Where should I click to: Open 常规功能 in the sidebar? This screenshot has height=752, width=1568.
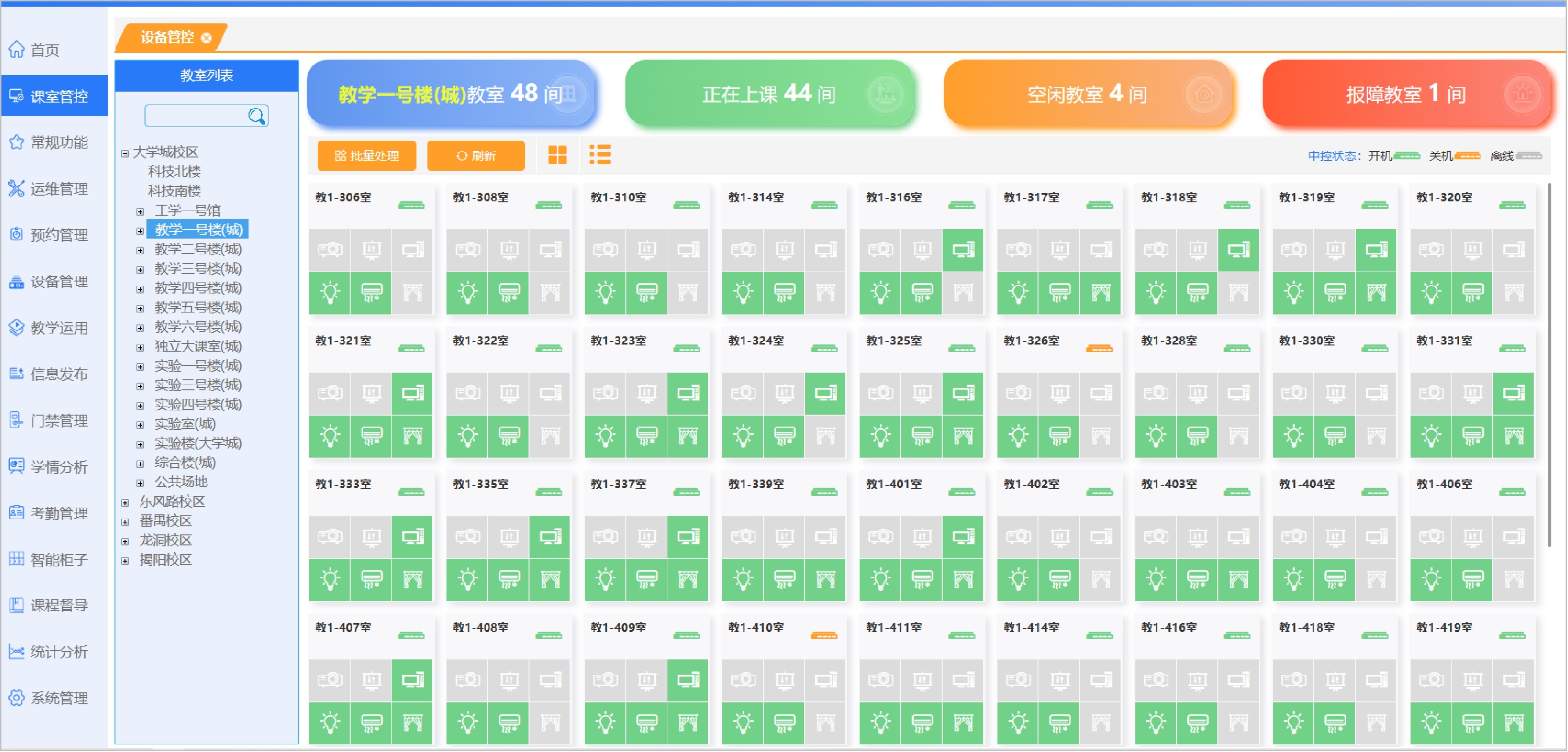pyautogui.click(x=53, y=142)
